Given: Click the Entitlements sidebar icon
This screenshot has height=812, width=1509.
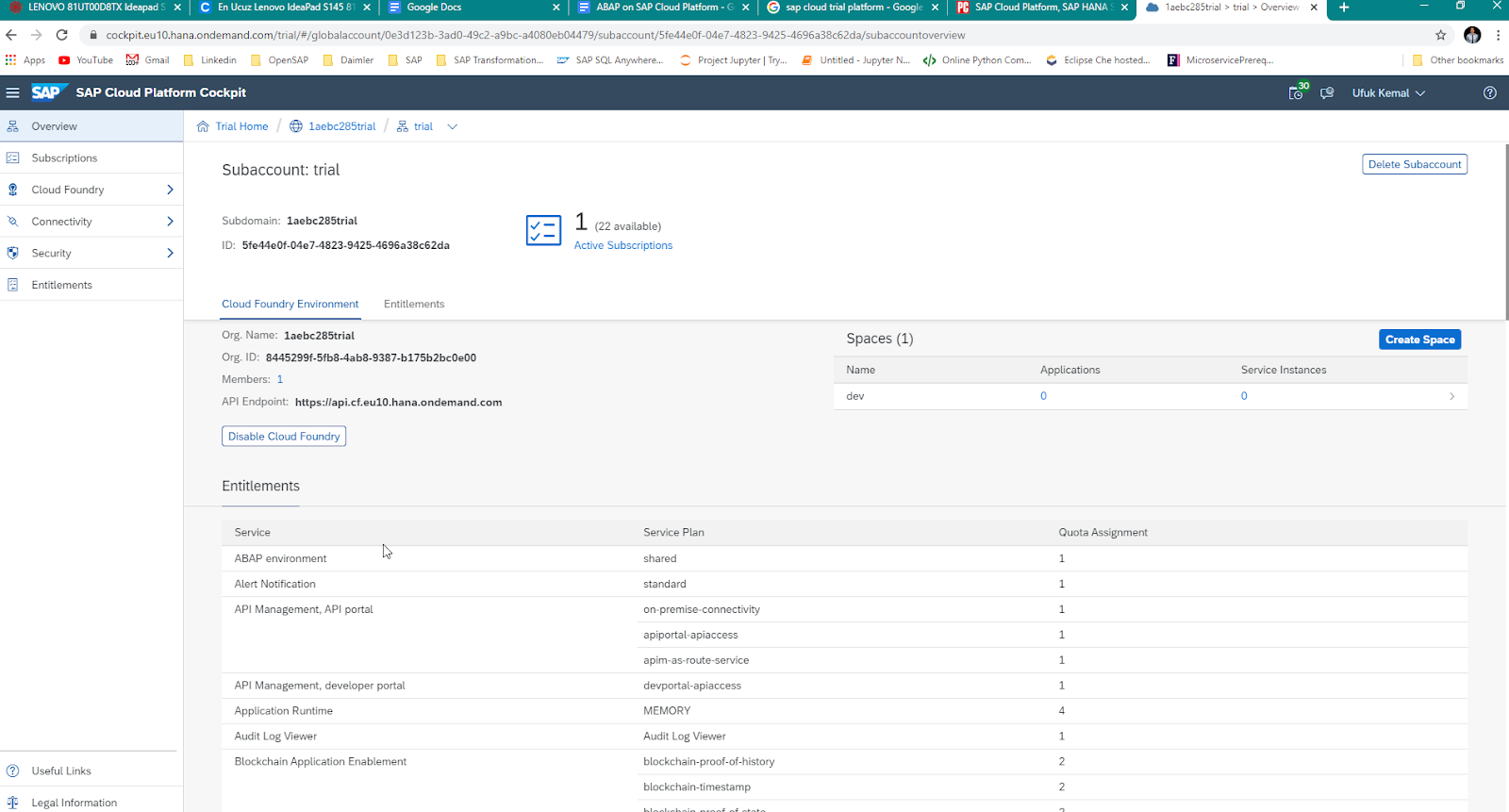Looking at the screenshot, I should click(x=13, y=285).
